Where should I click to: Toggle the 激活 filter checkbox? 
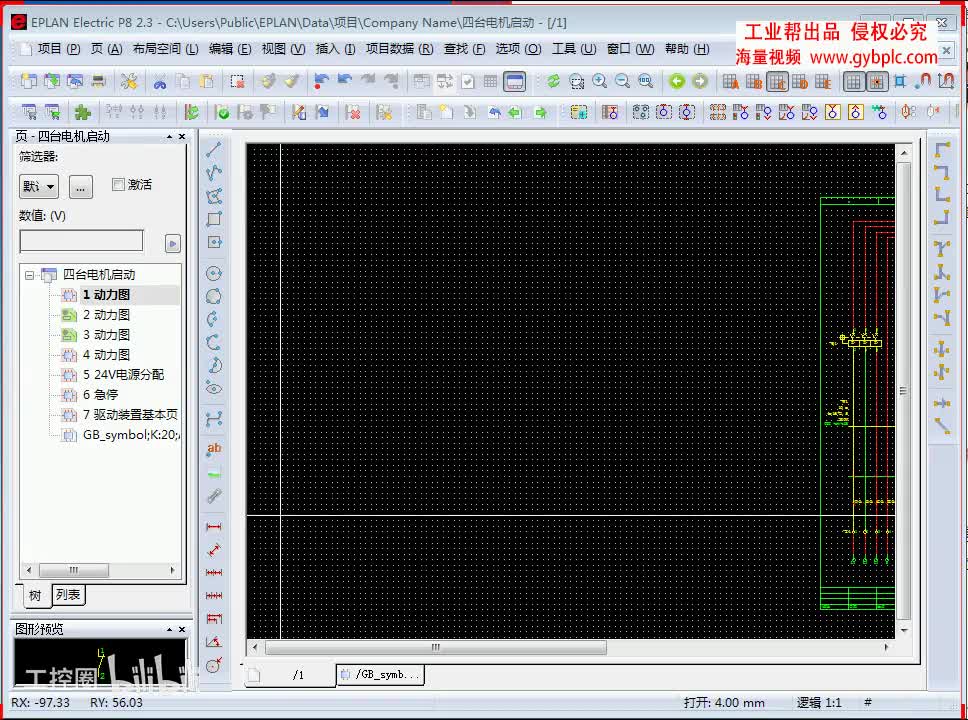(118, 184)
